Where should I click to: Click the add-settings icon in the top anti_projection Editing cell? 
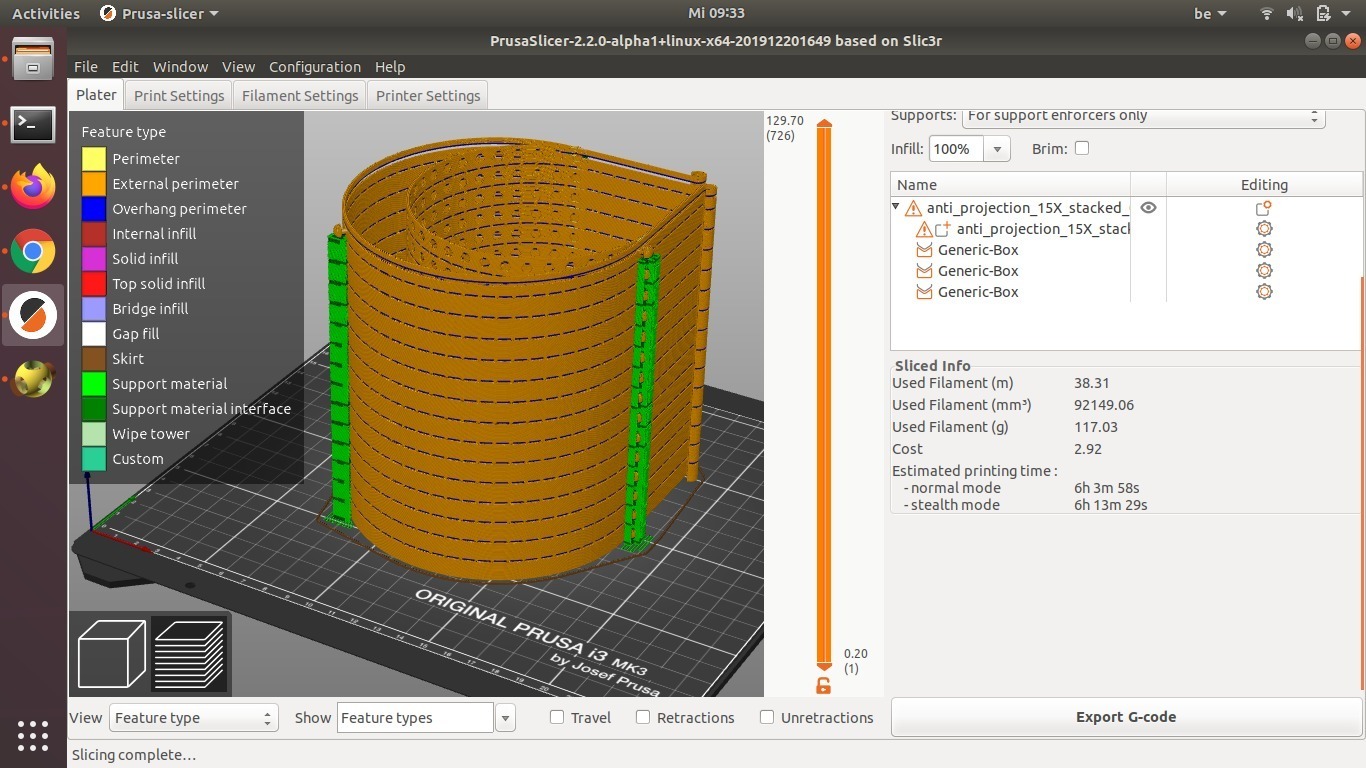(x=1264, y=208)
